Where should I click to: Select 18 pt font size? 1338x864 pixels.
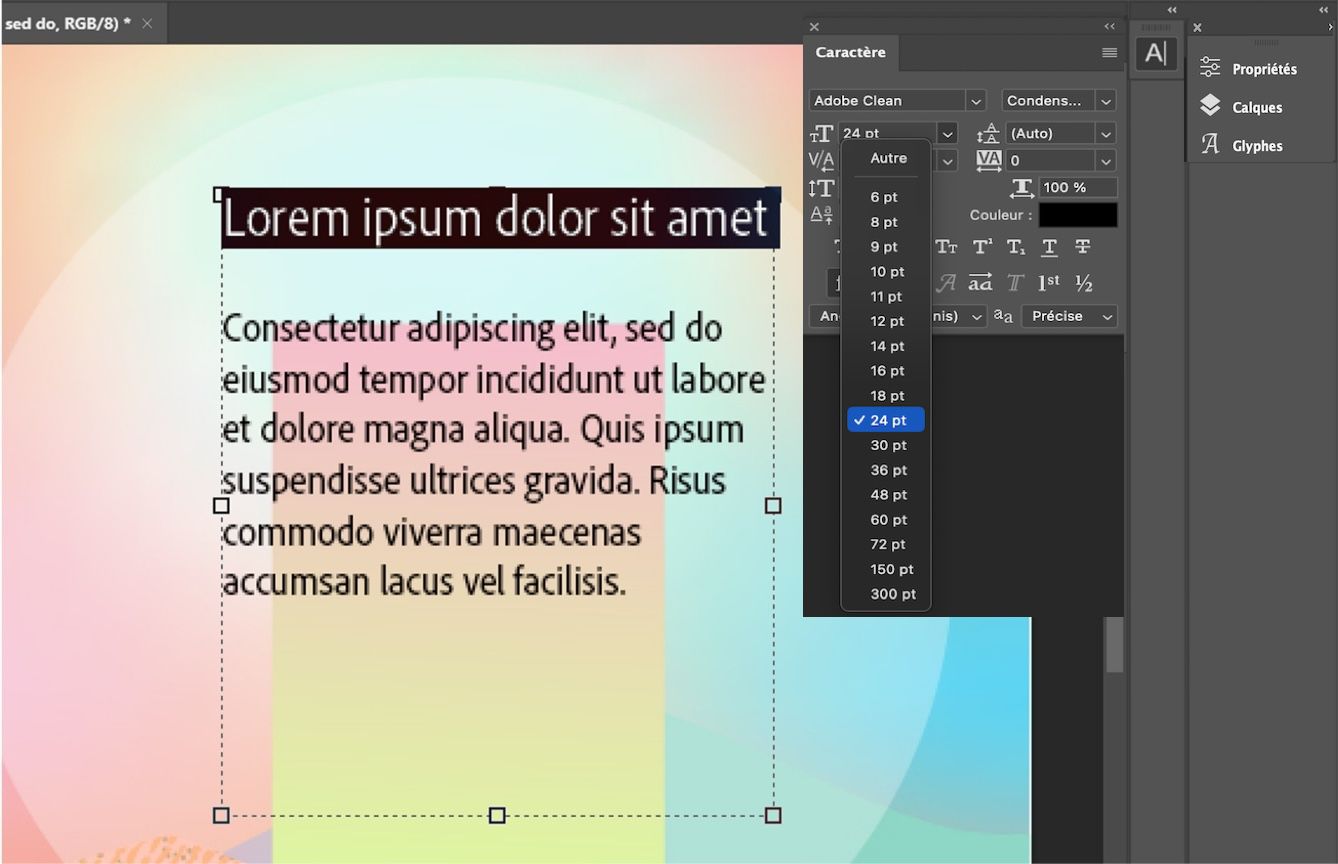(x=886, y=396)
